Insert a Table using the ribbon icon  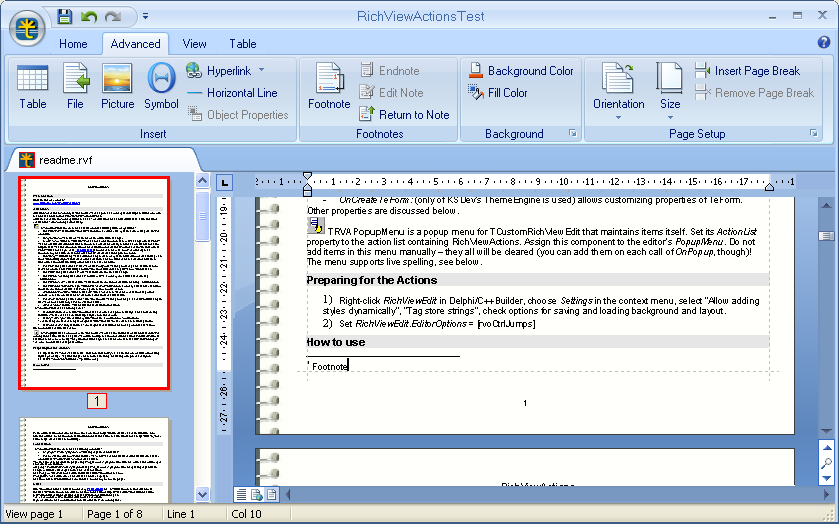33,86
